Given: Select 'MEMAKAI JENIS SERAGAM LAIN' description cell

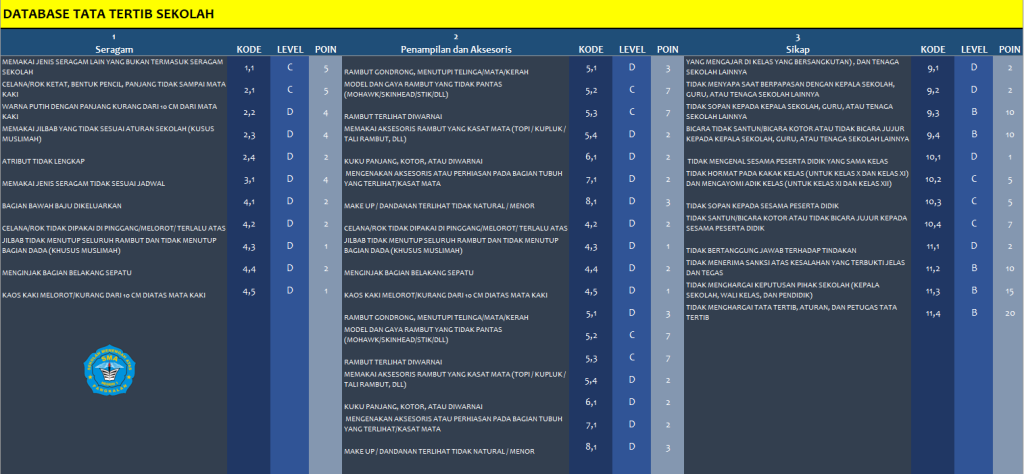Looking at the screenshot, I should point(114,67).
